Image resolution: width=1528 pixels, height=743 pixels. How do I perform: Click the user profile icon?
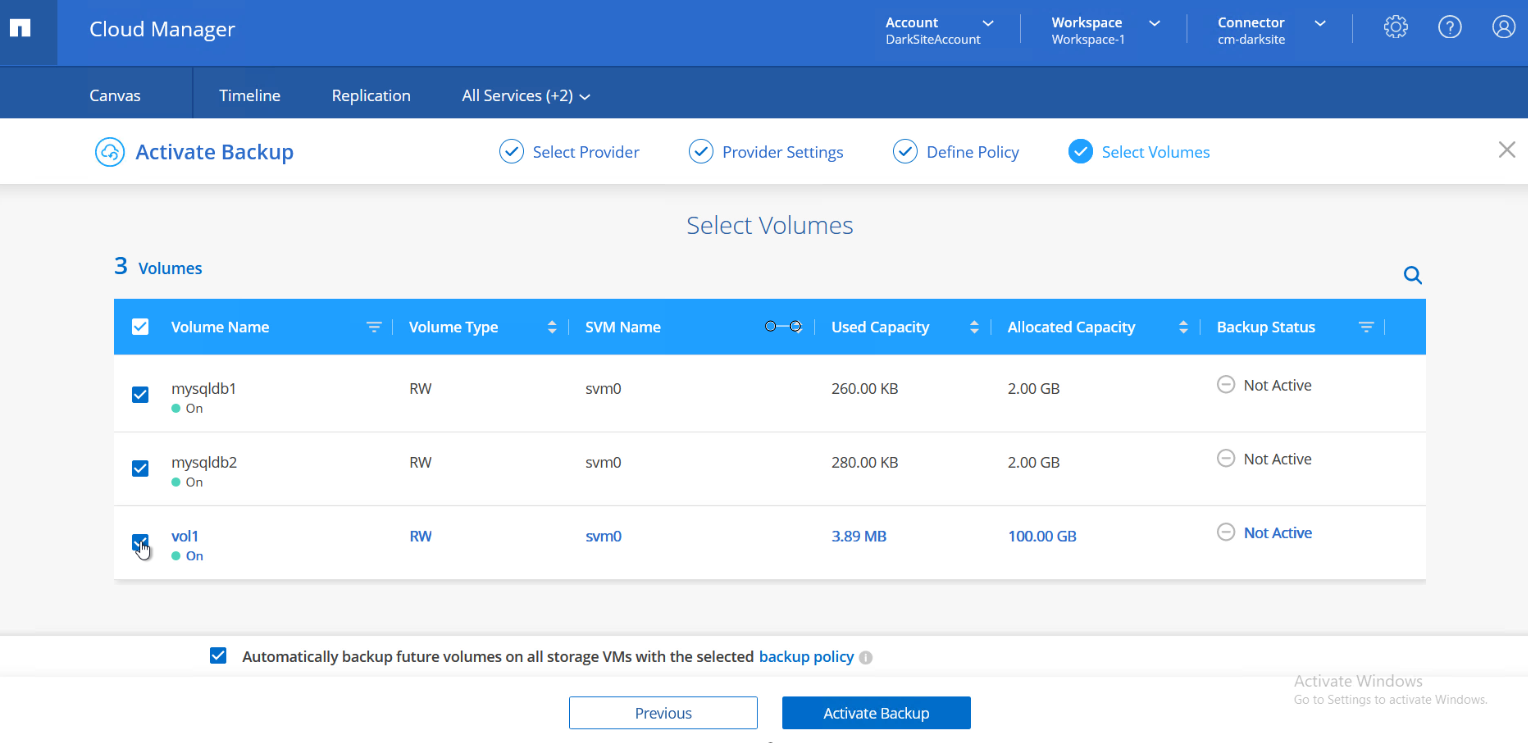pos(1504,27)
